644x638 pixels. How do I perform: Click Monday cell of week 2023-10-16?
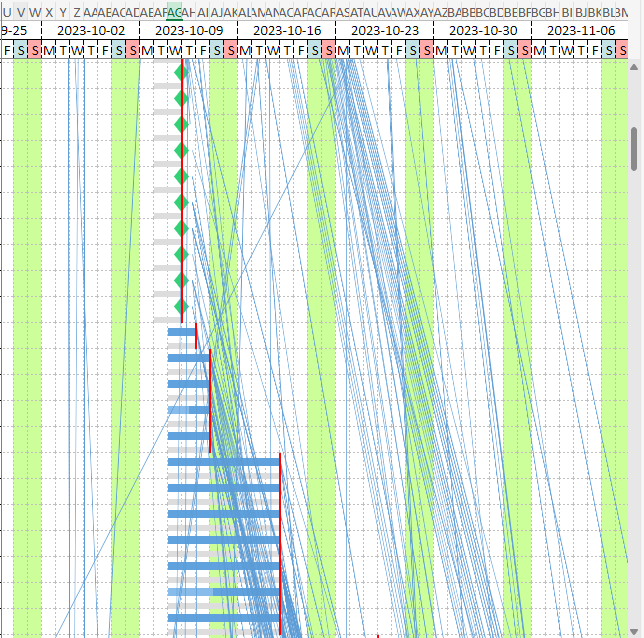(244, 51)
